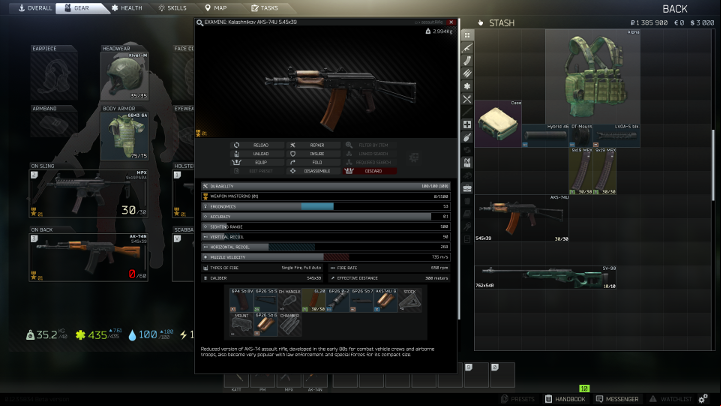Show all items in stash filter sidebar
Image resolution: width=721 pixels, height=406 pixels.
point(467,35)
